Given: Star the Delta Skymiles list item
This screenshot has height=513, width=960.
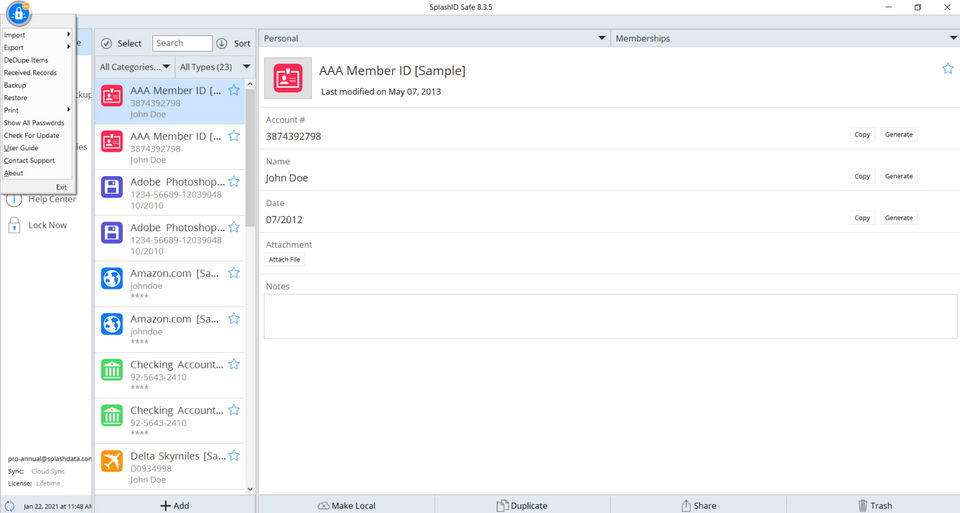Looking at the screenshot, I should click(234, 455).
